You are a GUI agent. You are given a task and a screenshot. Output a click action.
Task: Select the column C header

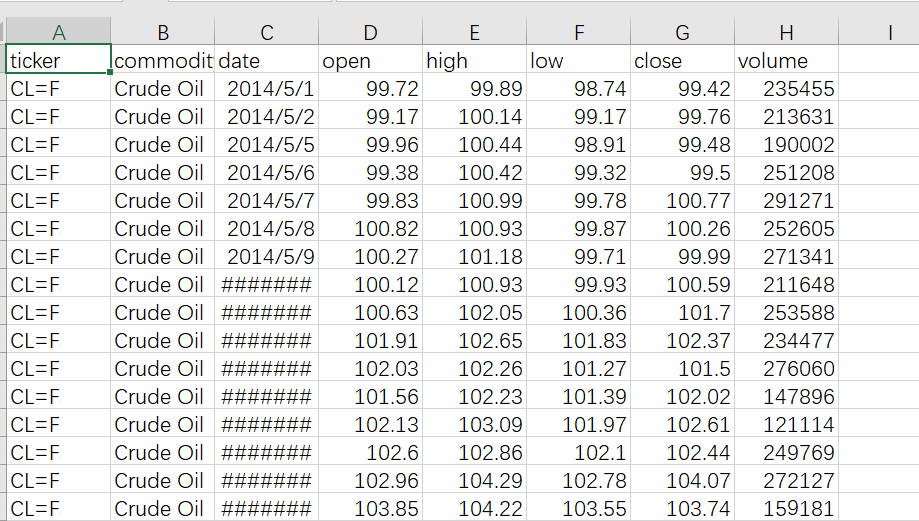pos(266,33)
